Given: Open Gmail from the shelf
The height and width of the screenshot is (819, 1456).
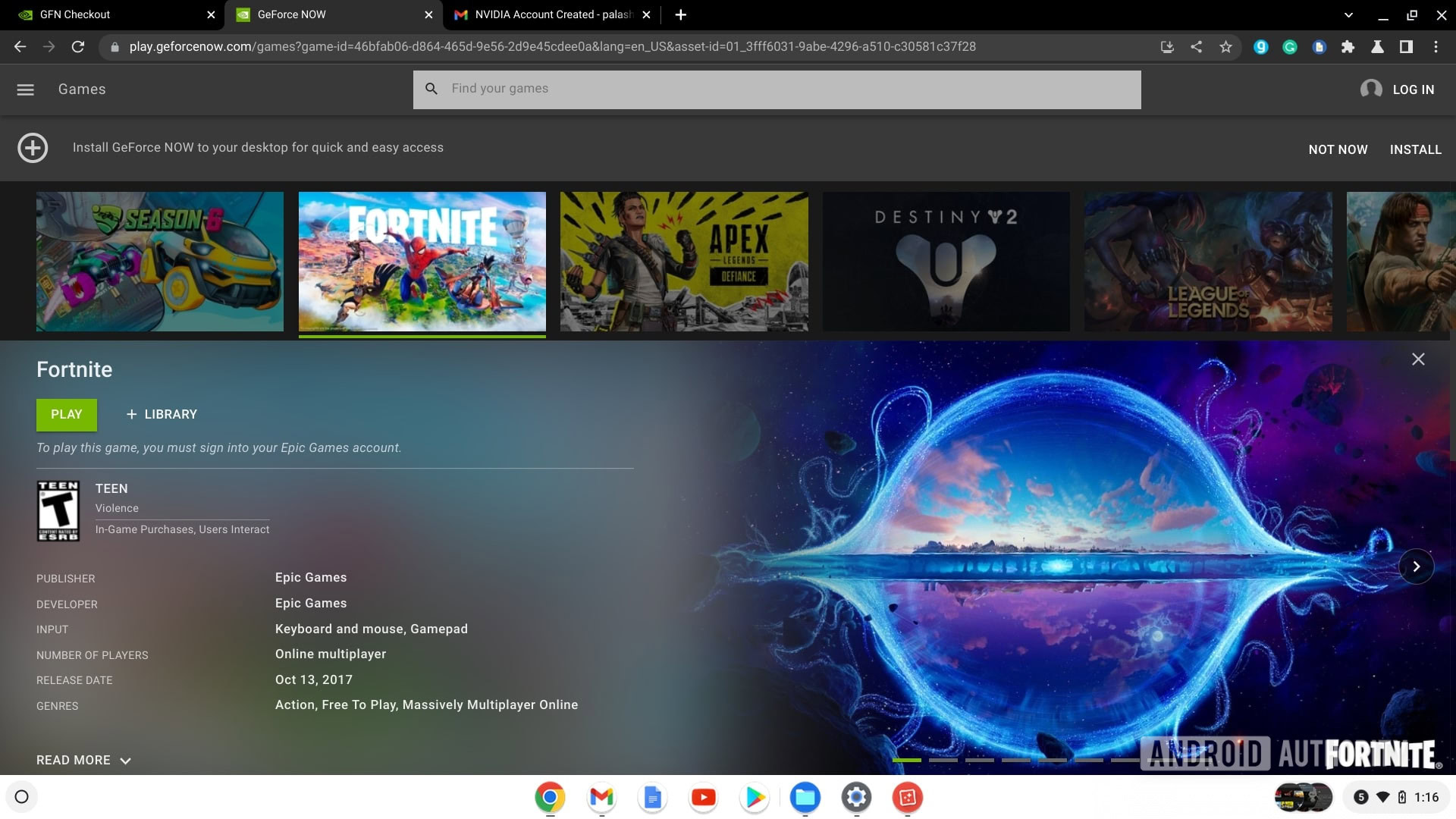Looking at the screenshot, I should pos(601,797).
